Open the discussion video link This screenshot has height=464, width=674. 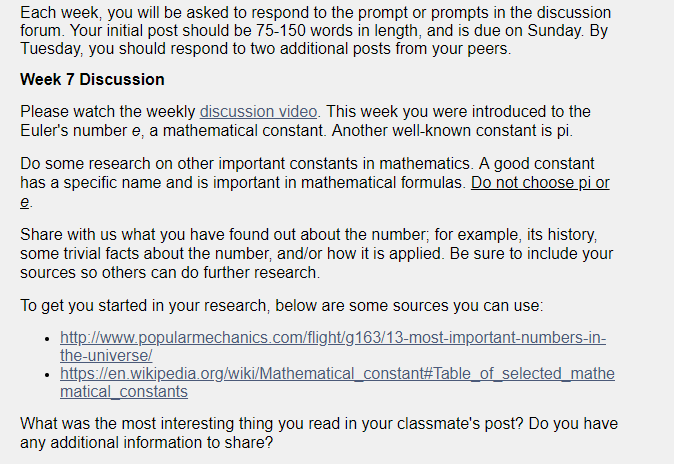pyautogui.click(x=258, y=112)
